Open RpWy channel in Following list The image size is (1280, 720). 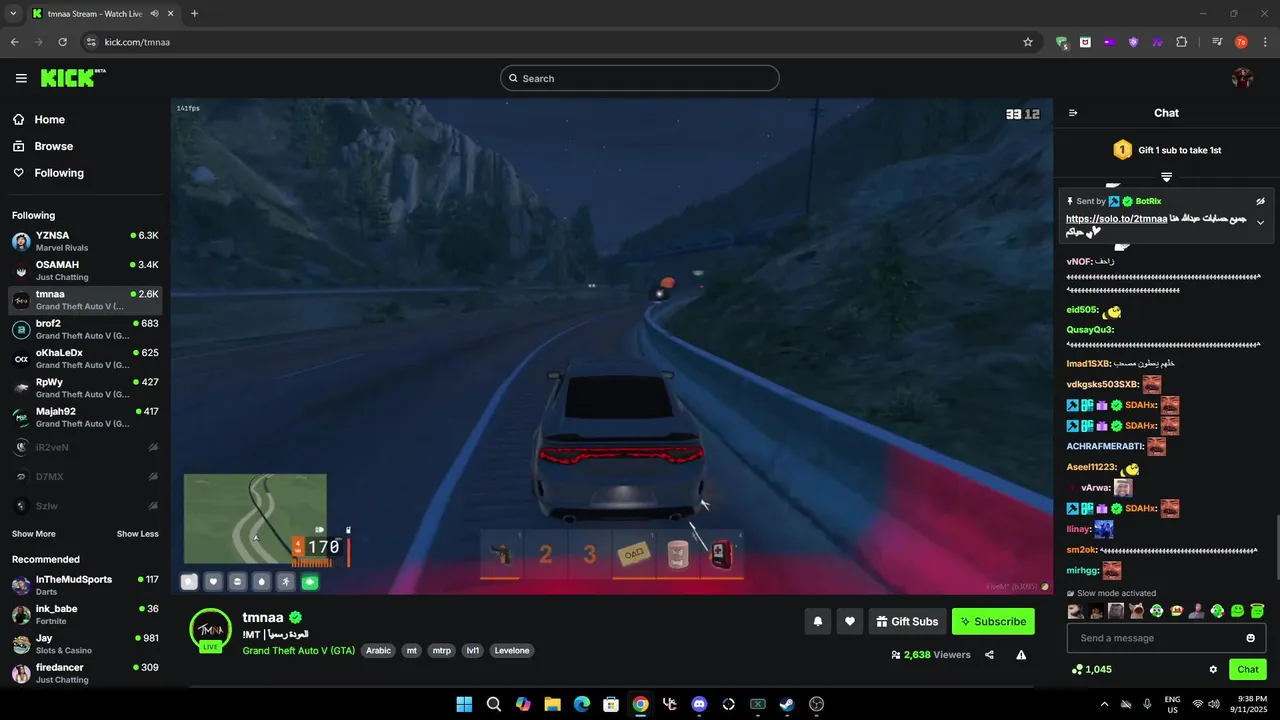pyautogui.click(x=85, y=388)
